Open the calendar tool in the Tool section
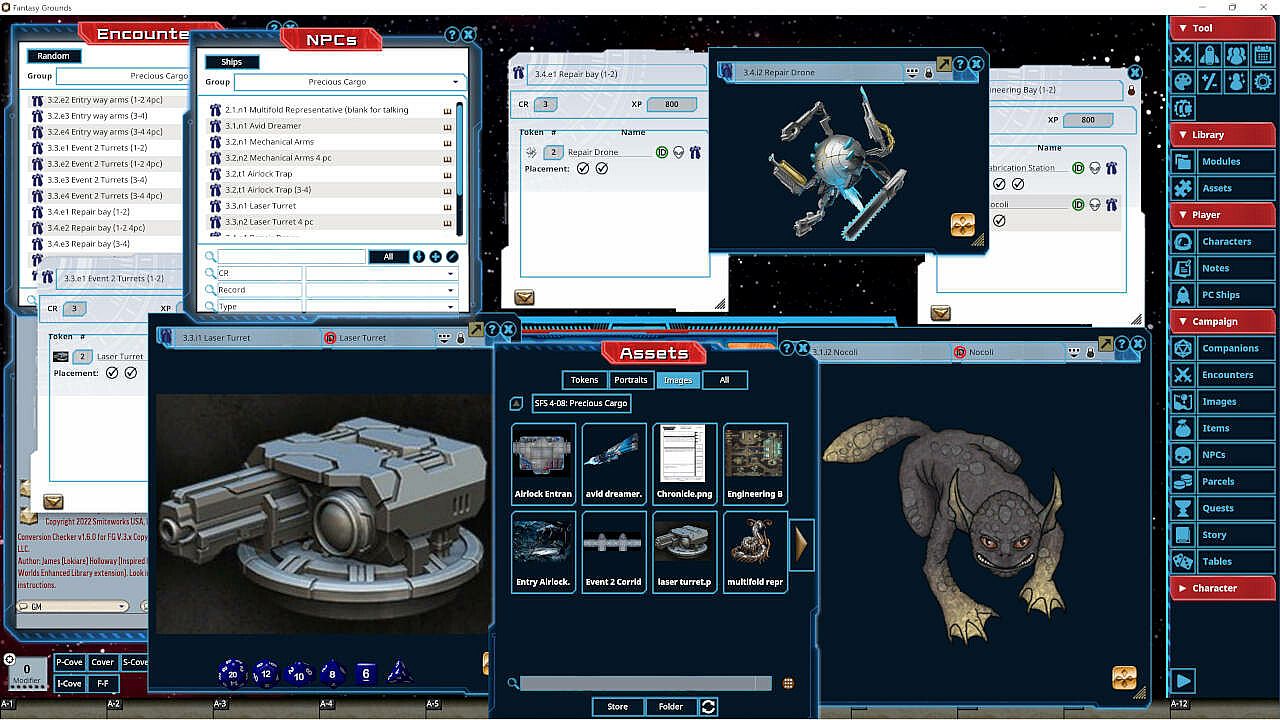 (x=1264, y=55)
